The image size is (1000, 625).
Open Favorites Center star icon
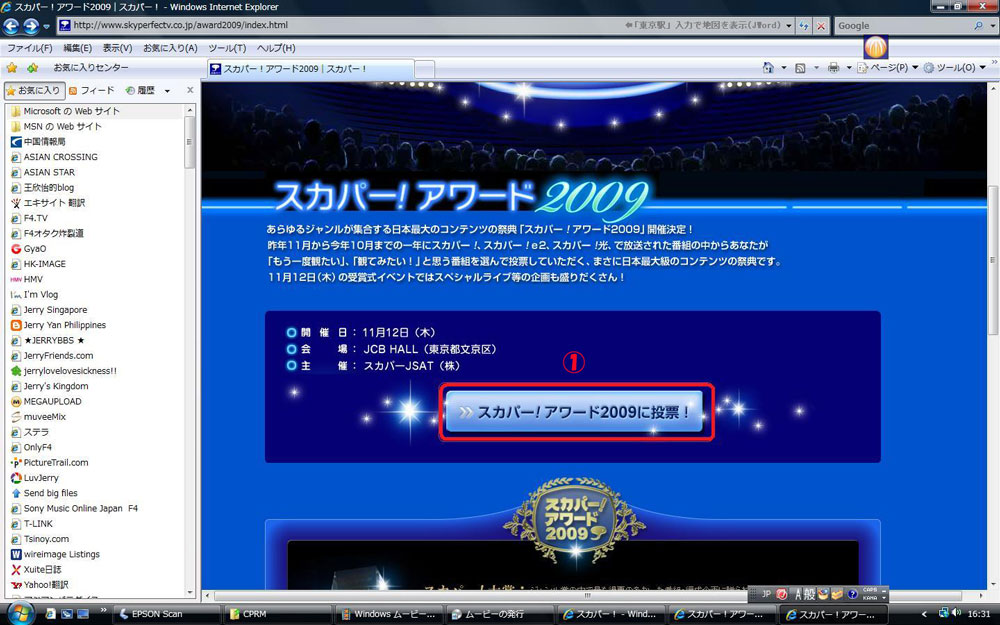point(12,68)
